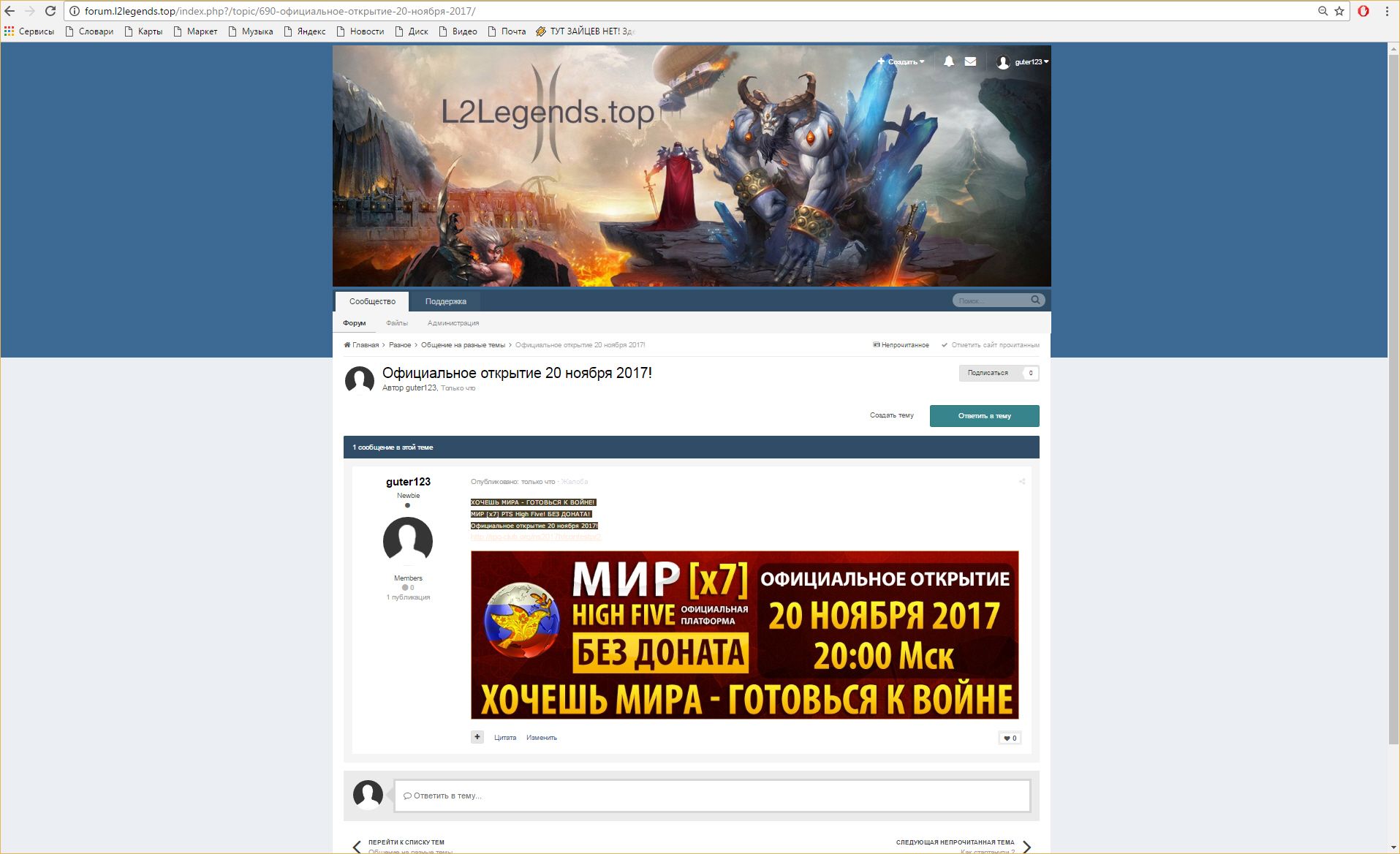
Task: Click Отметить сайт прочитанным
Action: (990, 345)
